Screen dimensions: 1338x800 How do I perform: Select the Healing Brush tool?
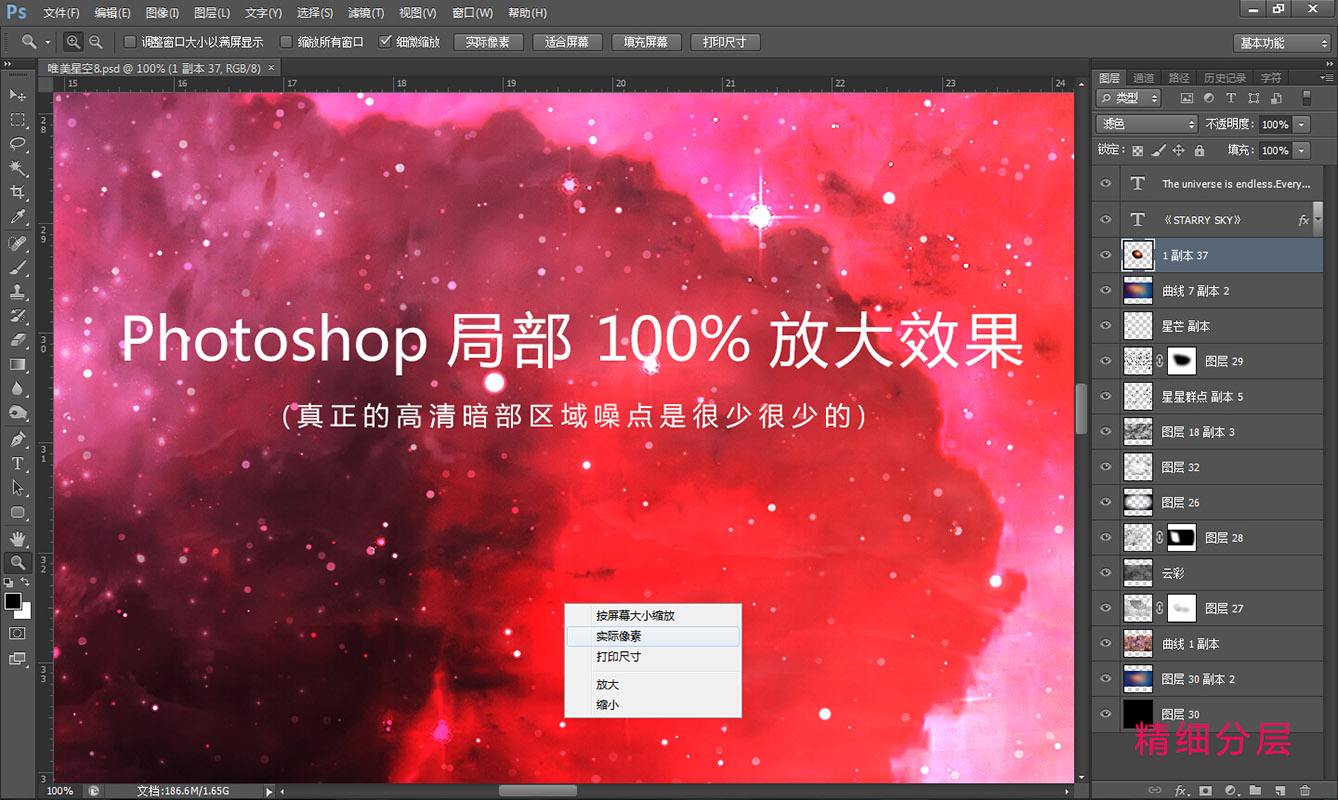pos(18,243)
